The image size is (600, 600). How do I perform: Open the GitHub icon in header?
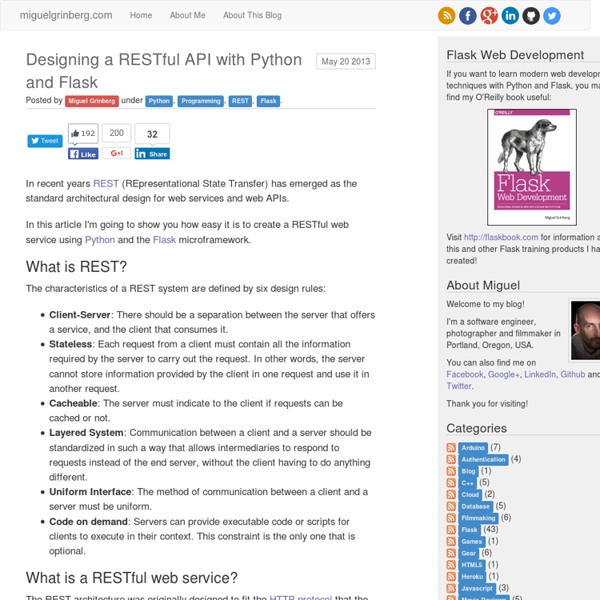click(531, 16)
